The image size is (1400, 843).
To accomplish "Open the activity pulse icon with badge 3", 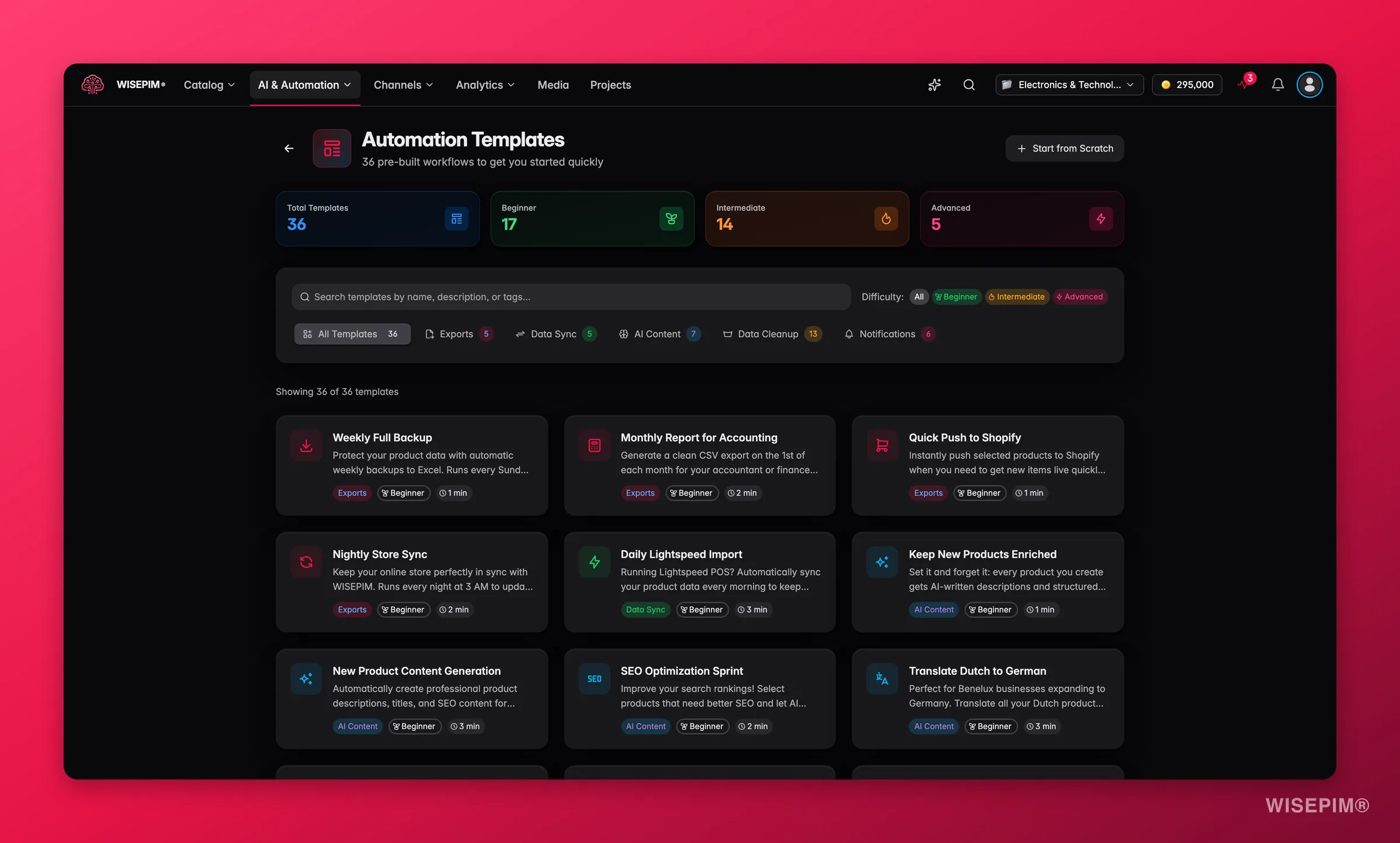I will [x=1245, y=84].
